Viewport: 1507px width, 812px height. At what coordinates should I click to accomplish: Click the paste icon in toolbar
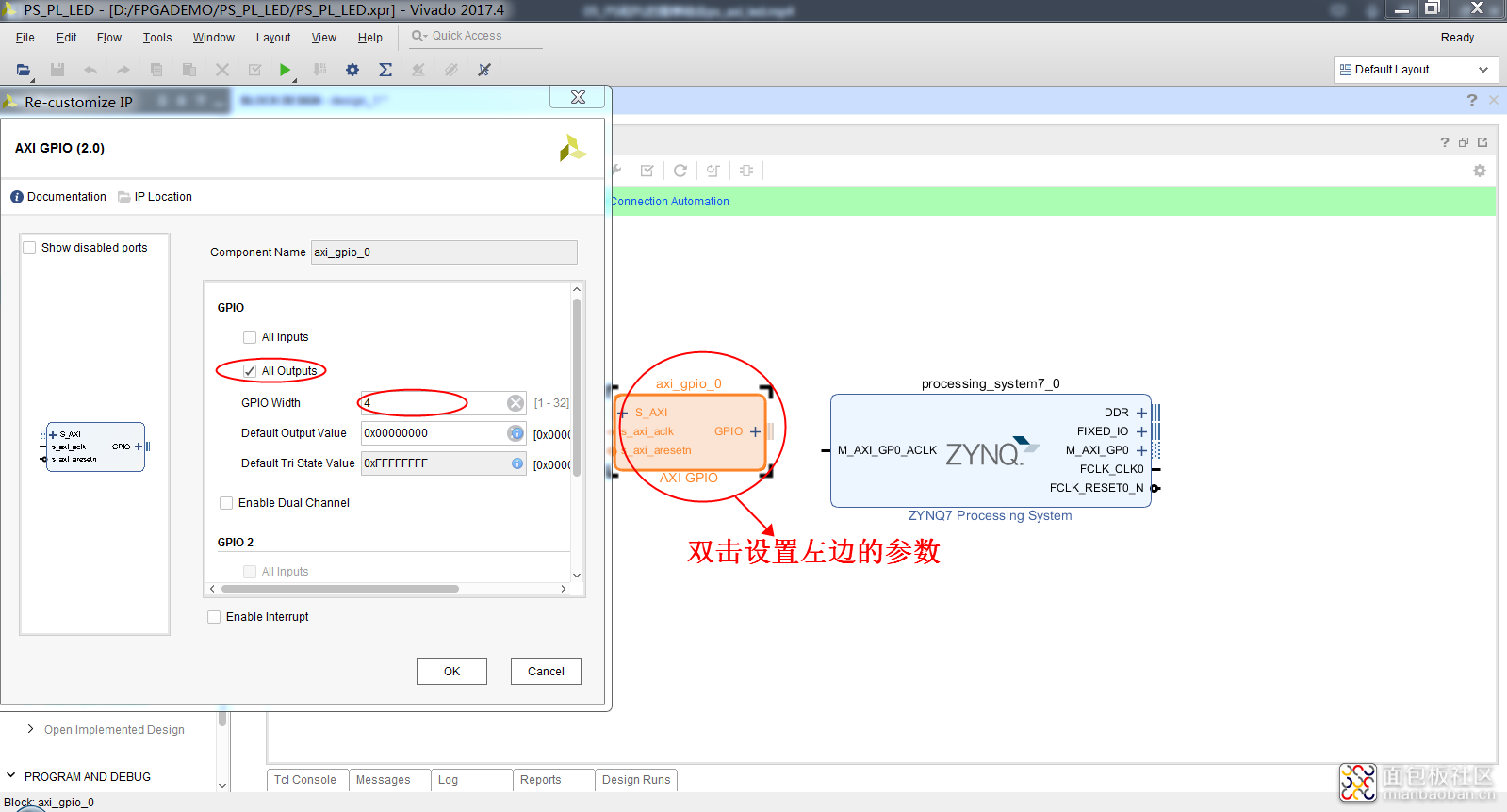(x=189, y=70)
